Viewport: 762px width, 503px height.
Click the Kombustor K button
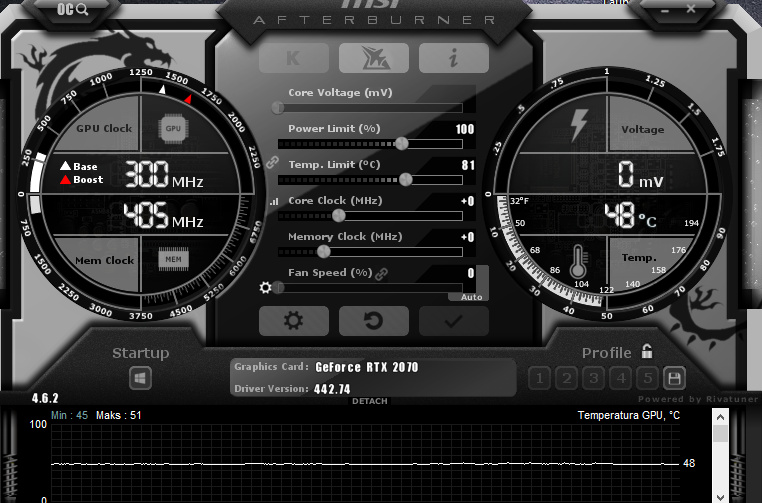[294, 58]
